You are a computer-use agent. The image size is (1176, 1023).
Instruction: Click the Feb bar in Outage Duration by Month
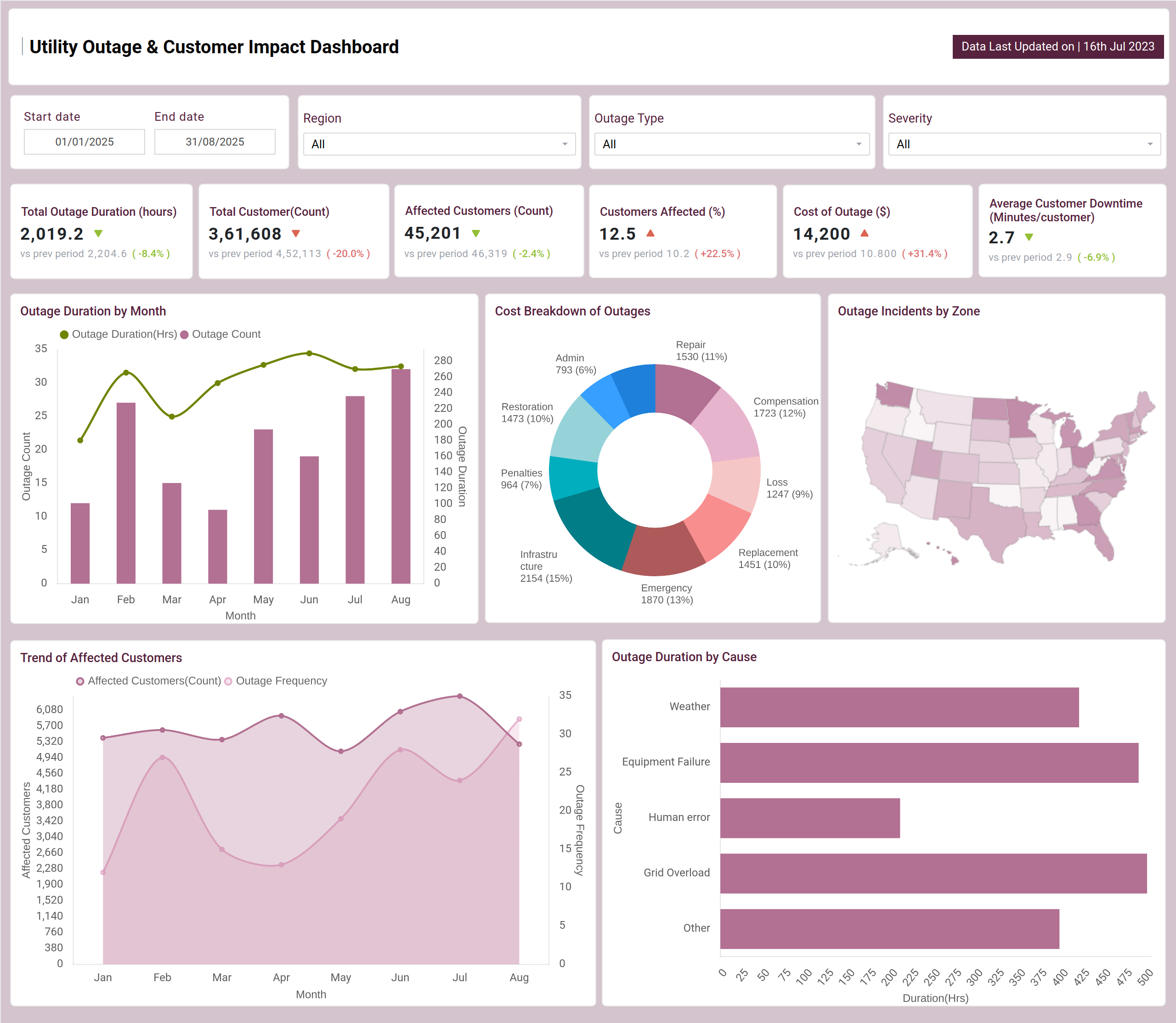pyautogui.click(x=126, y=493)
